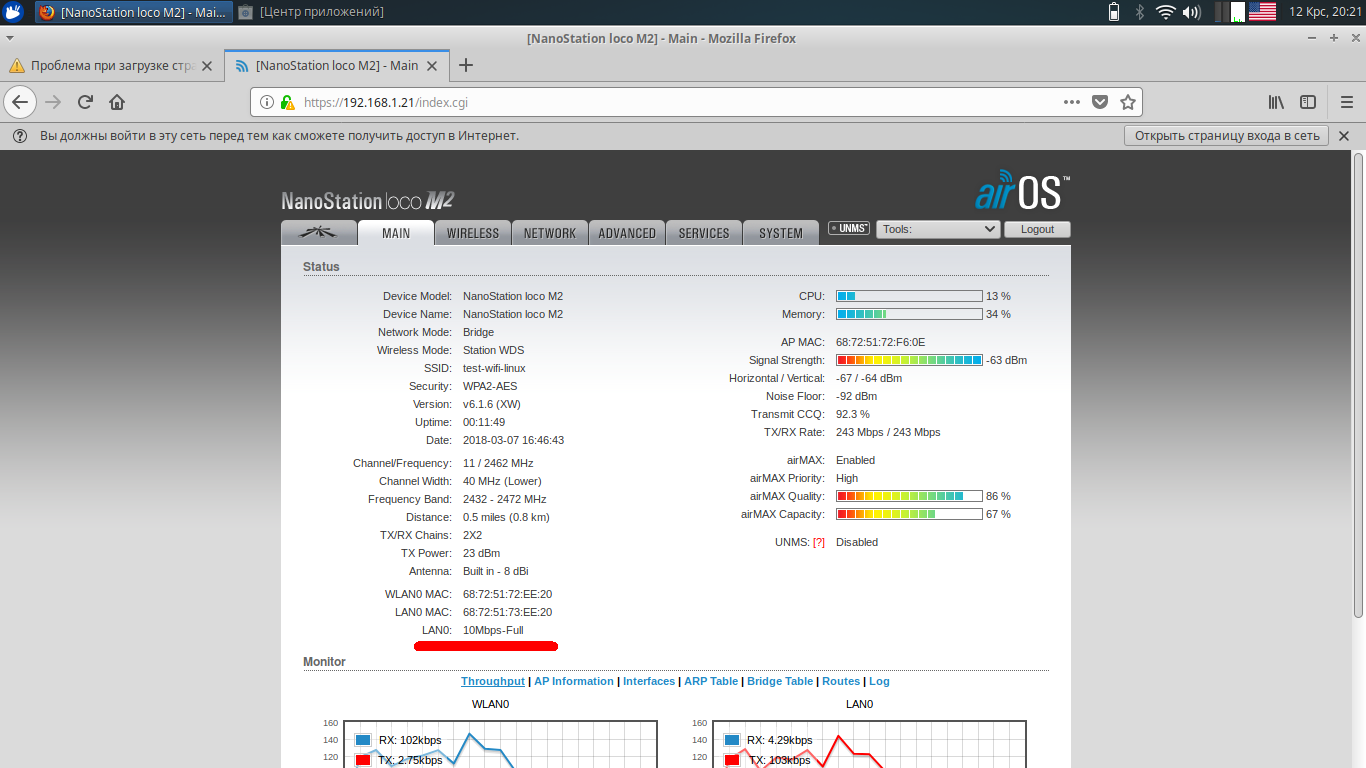Click the Logout button
This screenshot has height=768, width=1366.
(1037, 229)
